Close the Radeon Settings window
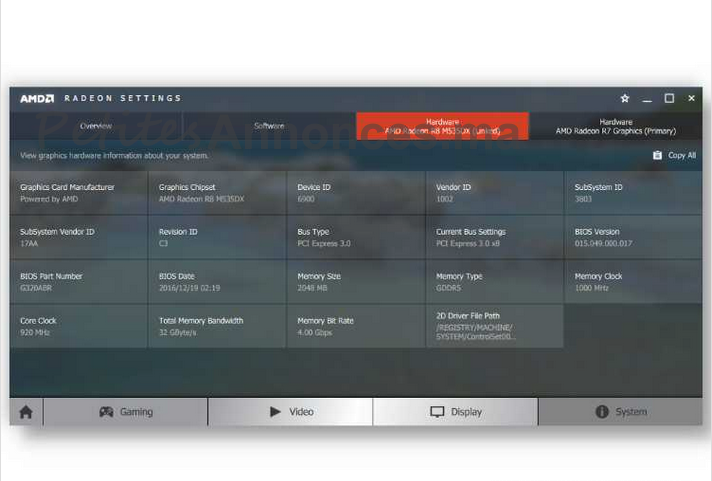 click(x=691, y=98)
